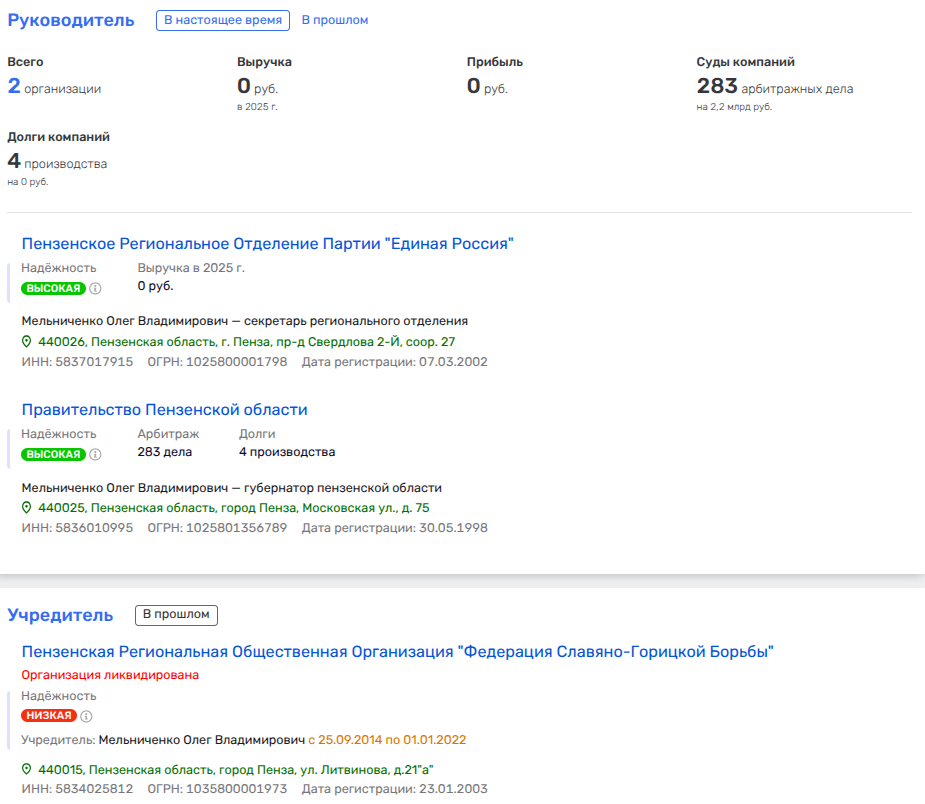Click the '4 производства' debts summary

(57, 162)
